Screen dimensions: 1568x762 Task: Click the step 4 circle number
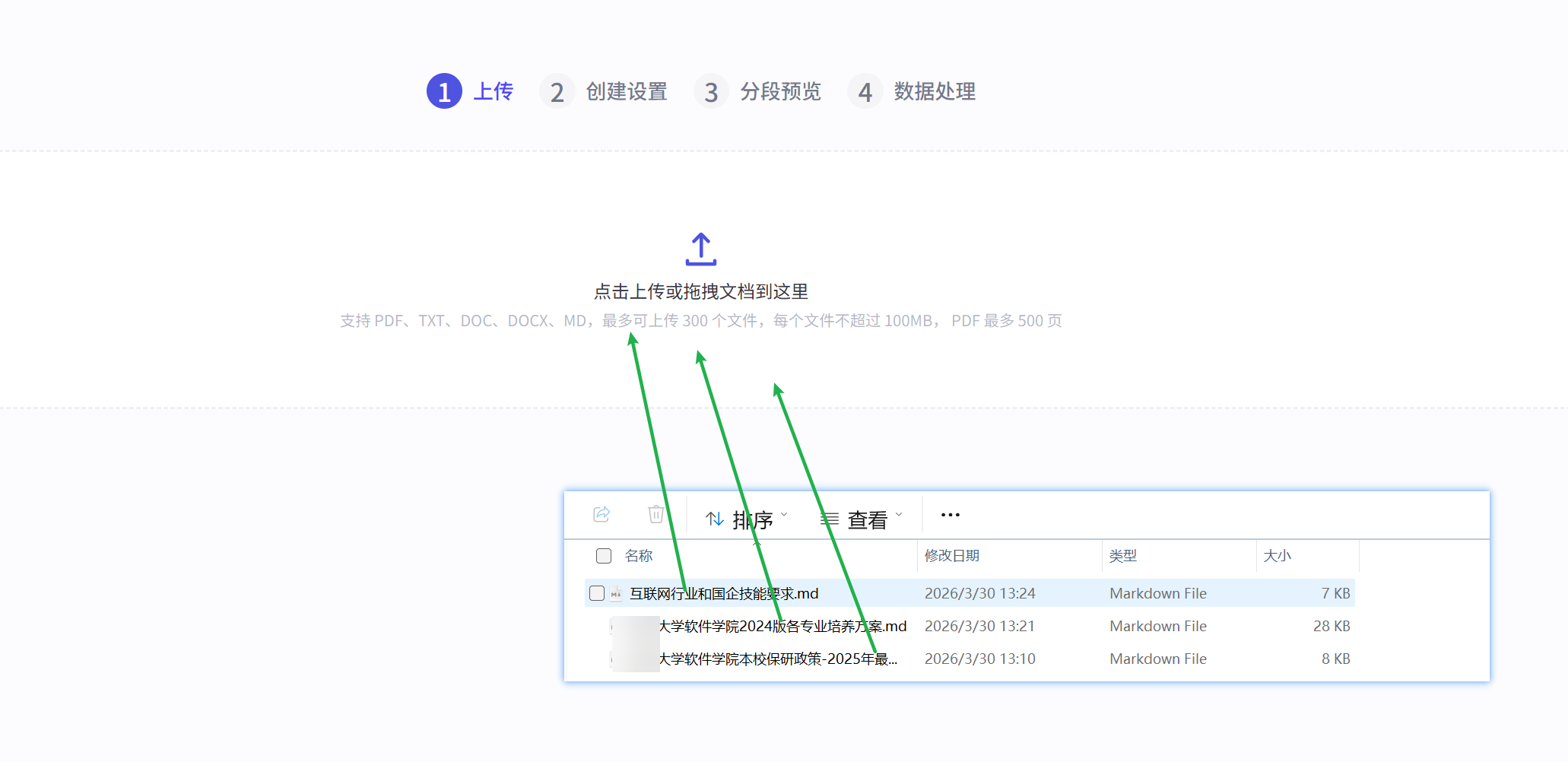[x=865, y=92]
